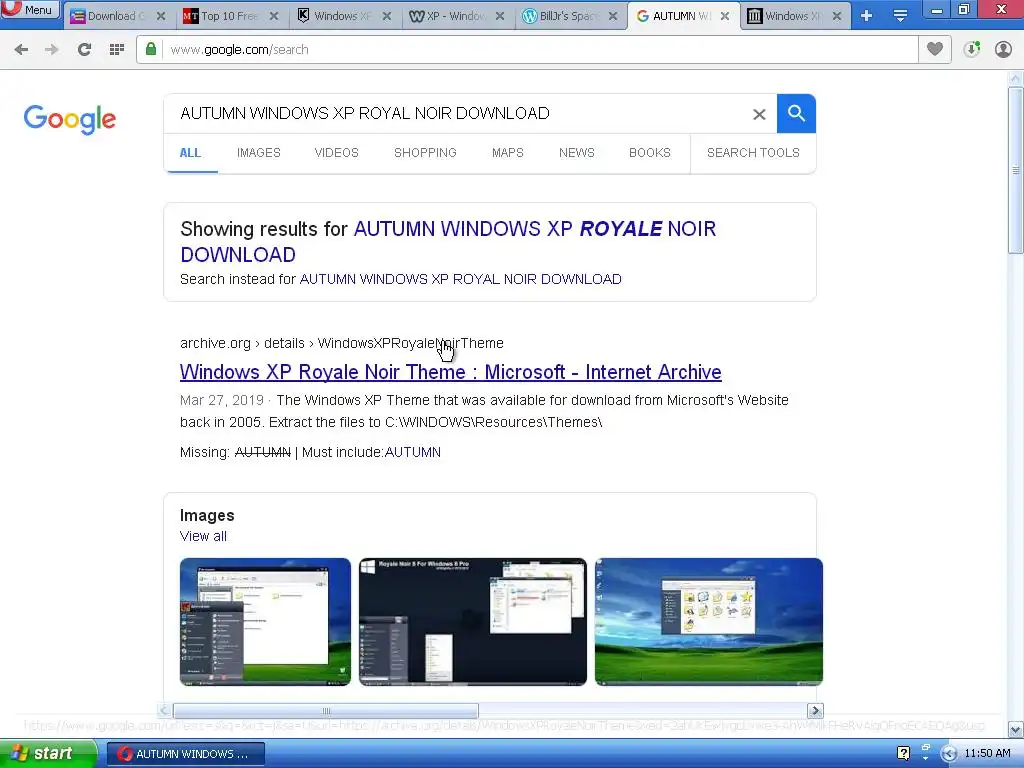Click the Must include AUTUMN link

[413, 452]
